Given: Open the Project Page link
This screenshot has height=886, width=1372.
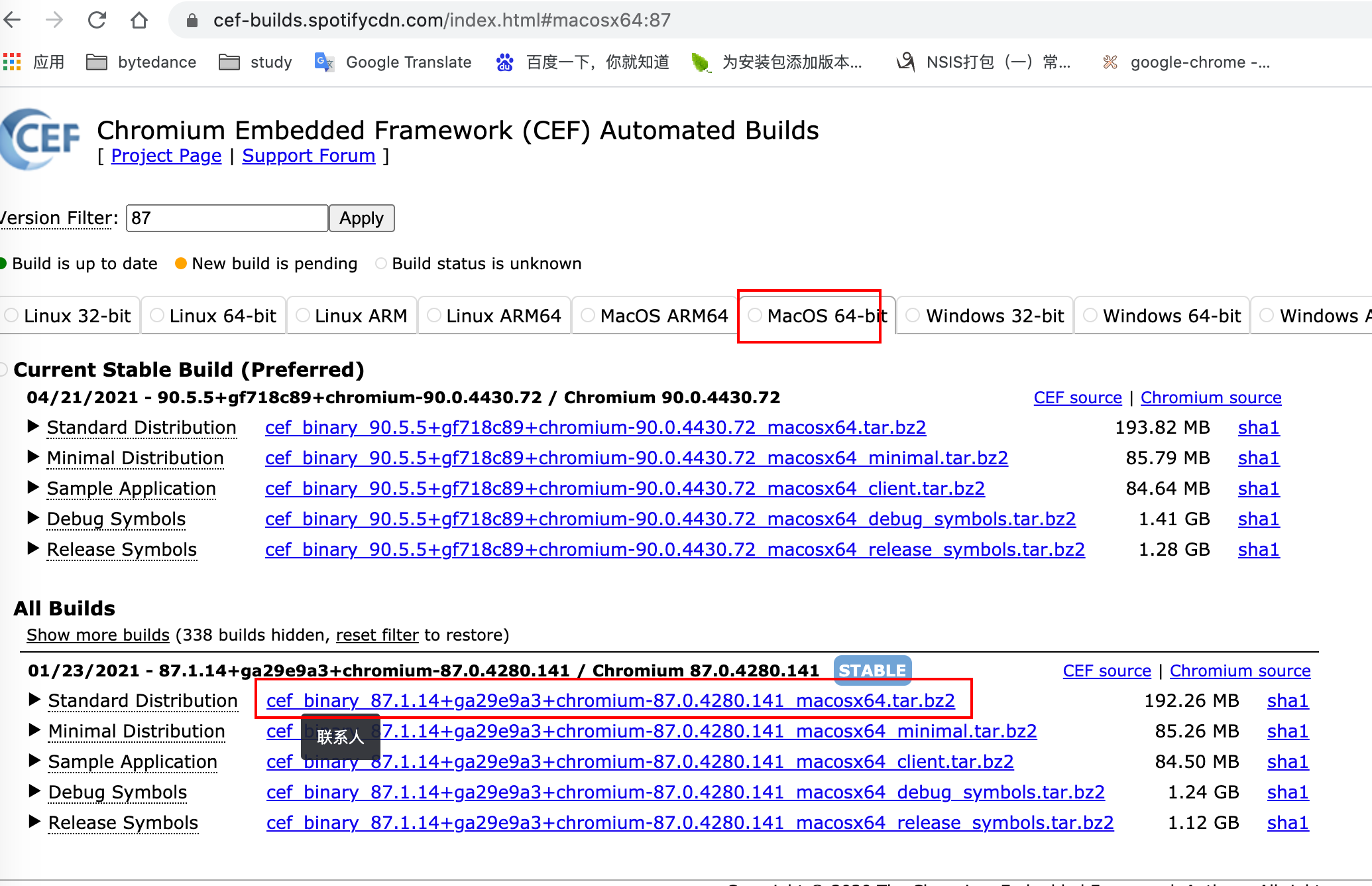Looking at the screenshot, I should 166,156.
